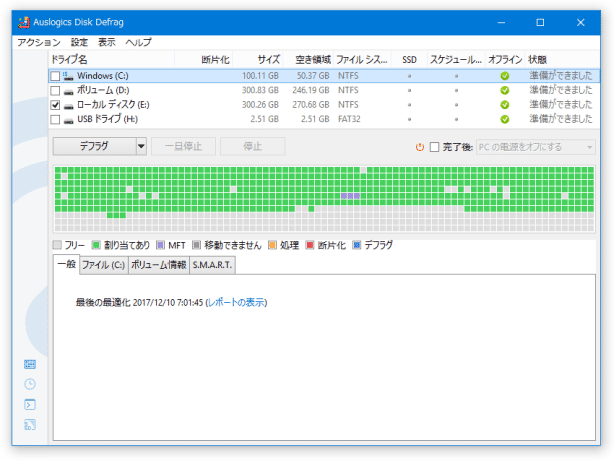The width and height of the screenshot is (614, 461).
Task: Open the scheduler clock icon in the sidebar
Action: pyautogui.click(x=30, y=384)
